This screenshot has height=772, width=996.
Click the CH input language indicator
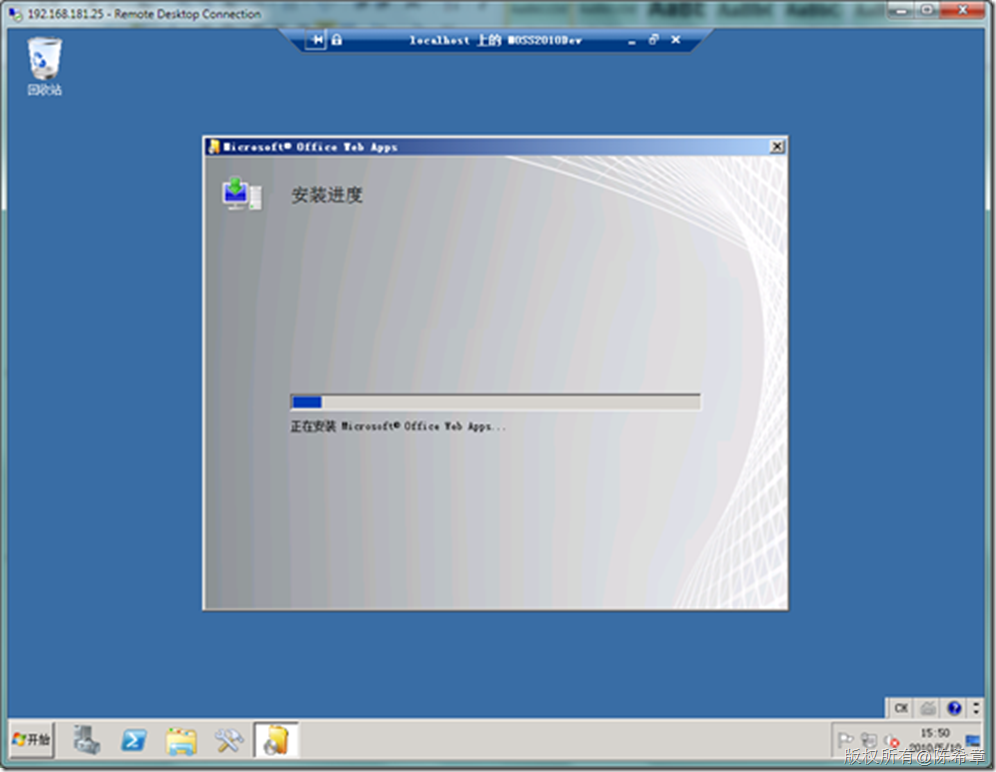[901, 708]
